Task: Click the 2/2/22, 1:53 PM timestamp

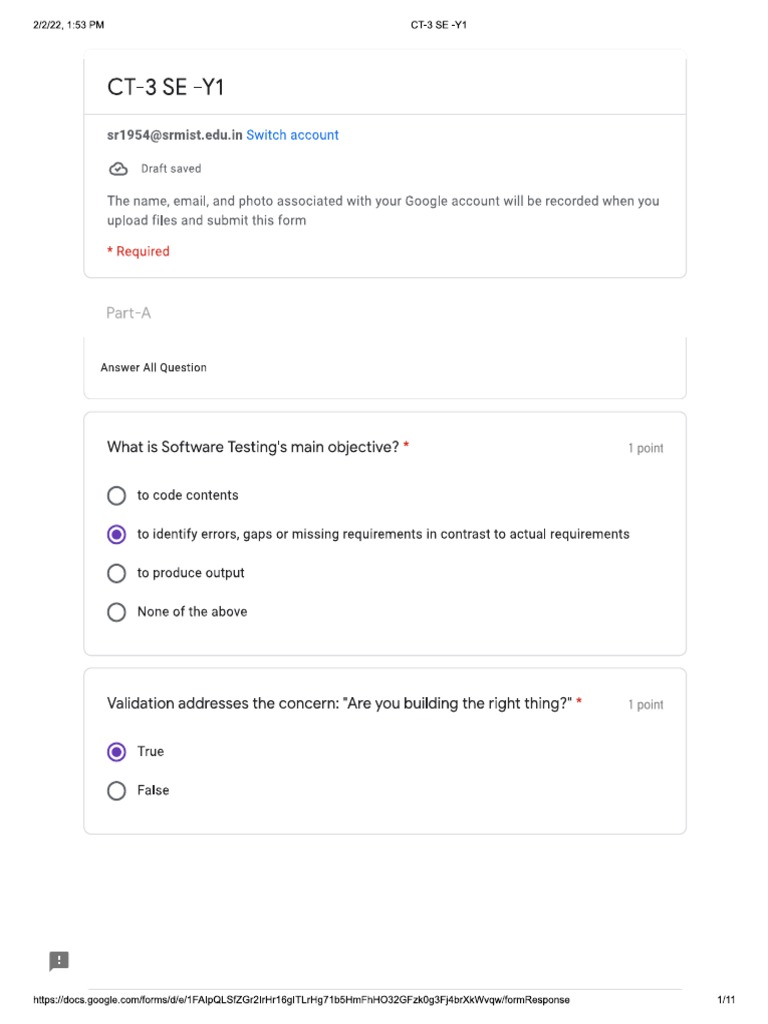Action: coord(68,25)
